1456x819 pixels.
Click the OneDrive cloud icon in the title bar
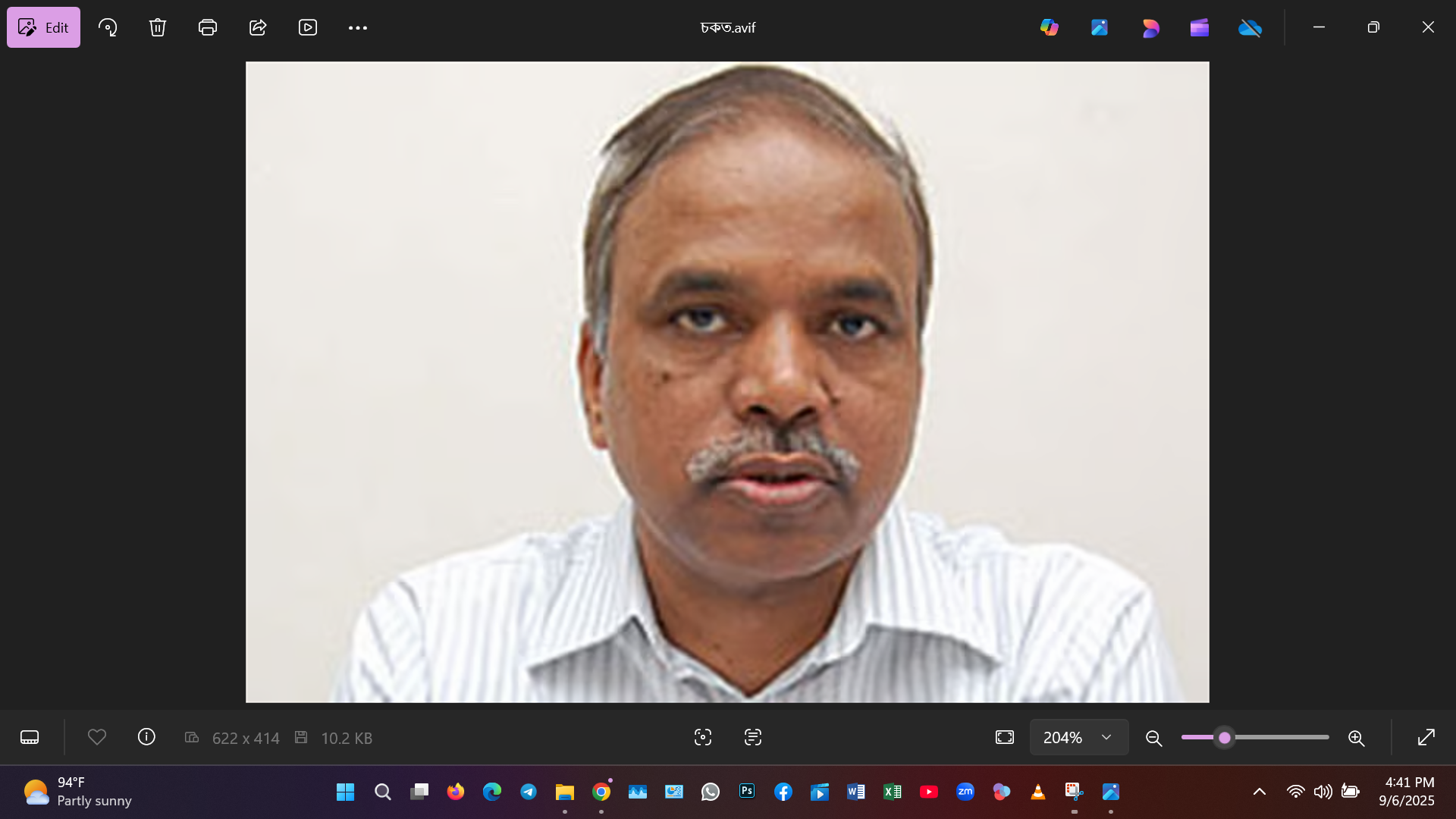tap(1250, 27)
